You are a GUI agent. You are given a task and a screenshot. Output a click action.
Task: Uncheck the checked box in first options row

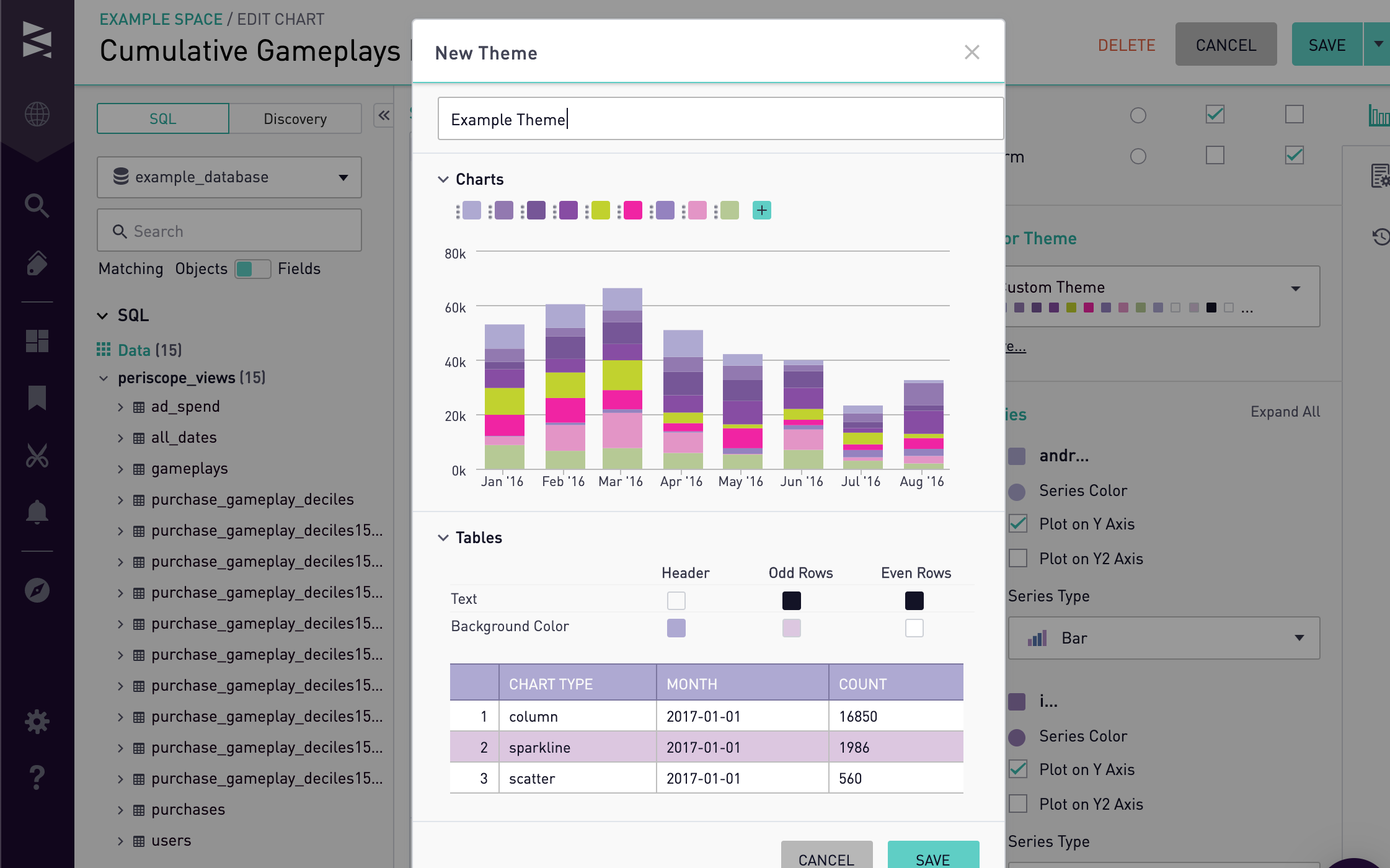pyautogui.click(x=1215, y=114)
